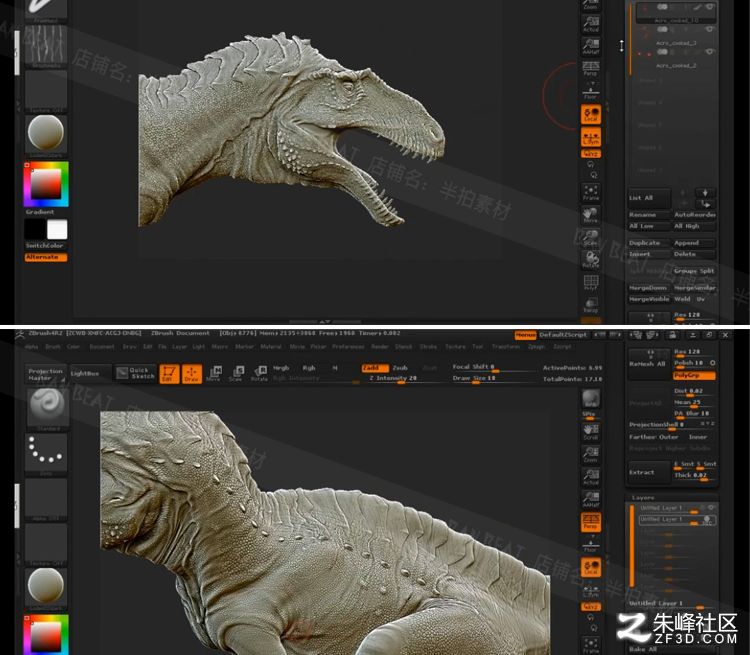The width and height of the screenshot is (750, 655).
Task: Click AAHalf icon in bottom screenshot shelf
Action: (591, 499)
